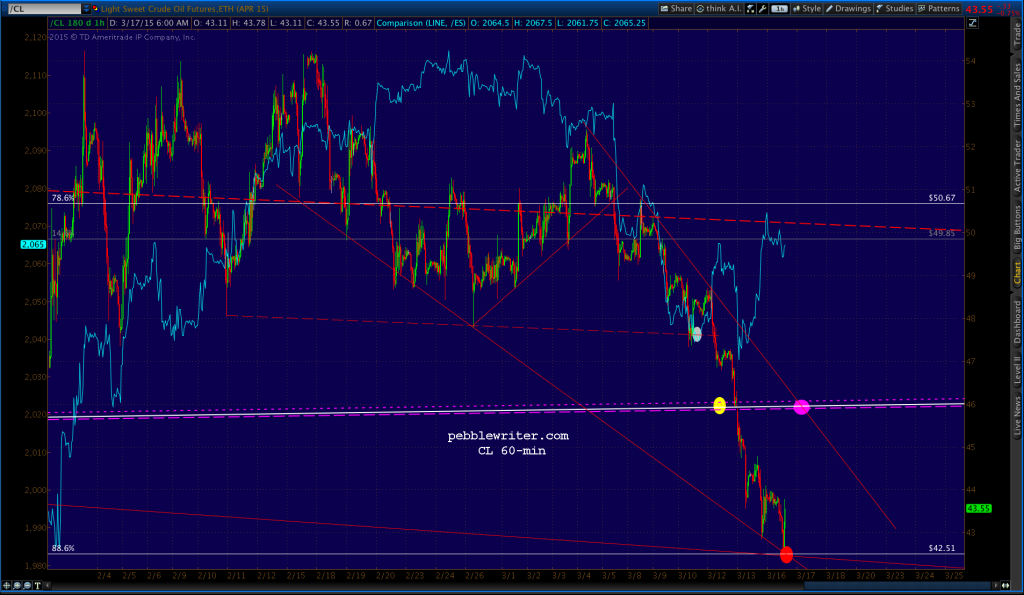Click the $42.51 level label
This screenshot has width=1024, height=595.
pos(942,548)
